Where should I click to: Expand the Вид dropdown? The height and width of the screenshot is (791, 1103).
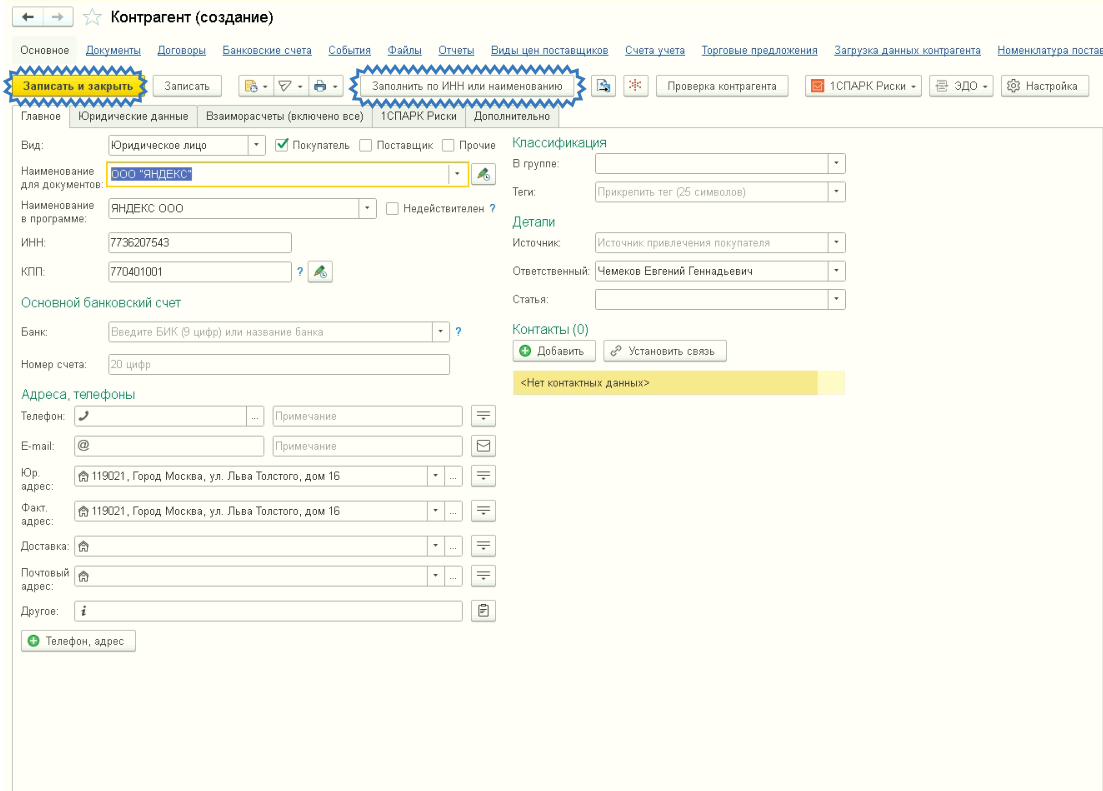[x=257, y=145]
